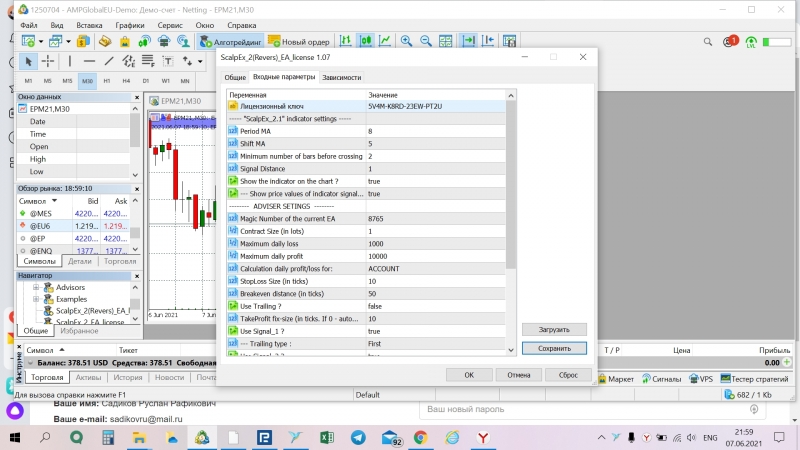Open Telegram from the taskbar
The image size is (800, 450).
(358, 437)
